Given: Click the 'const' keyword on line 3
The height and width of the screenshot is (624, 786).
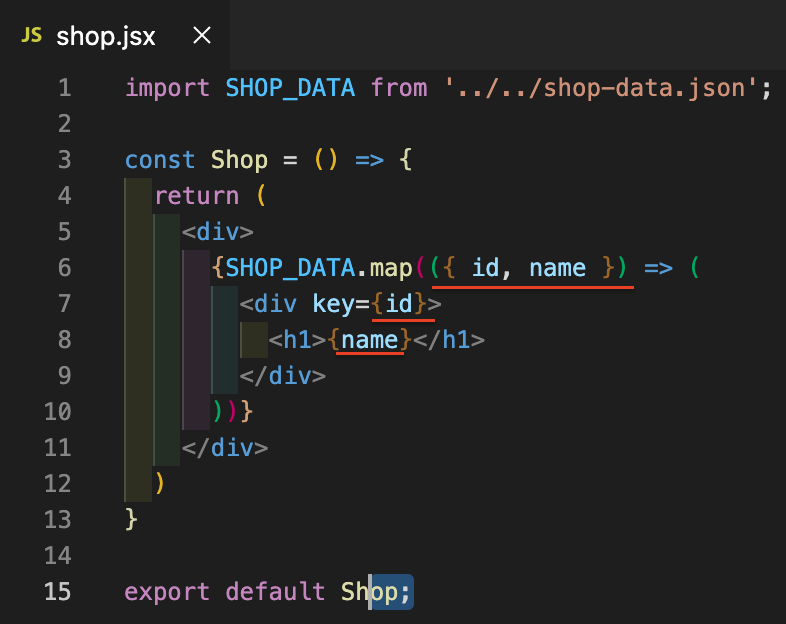Looking at the screenshot, I should coord(160,160).
